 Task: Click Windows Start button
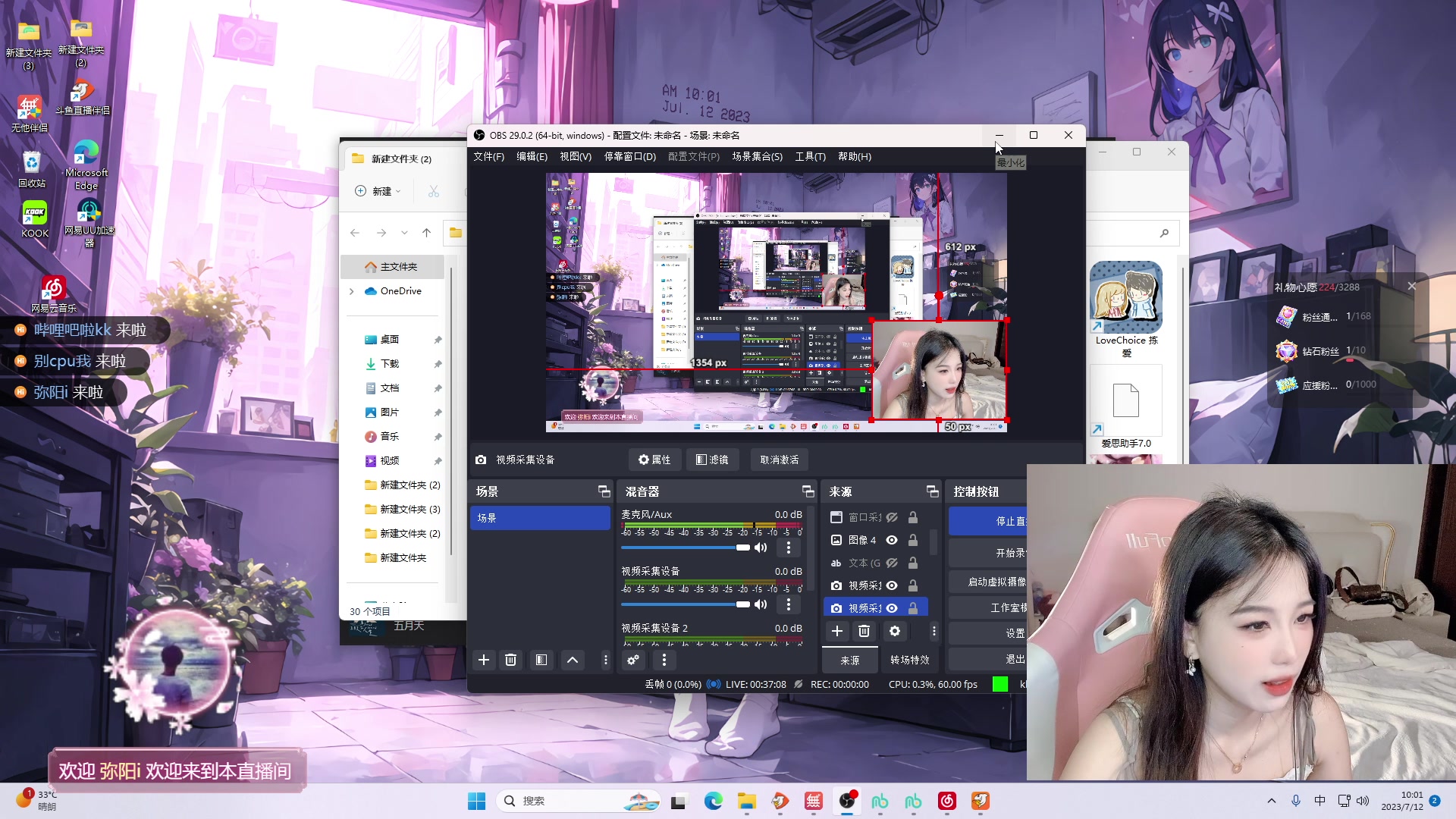point(477,801)
